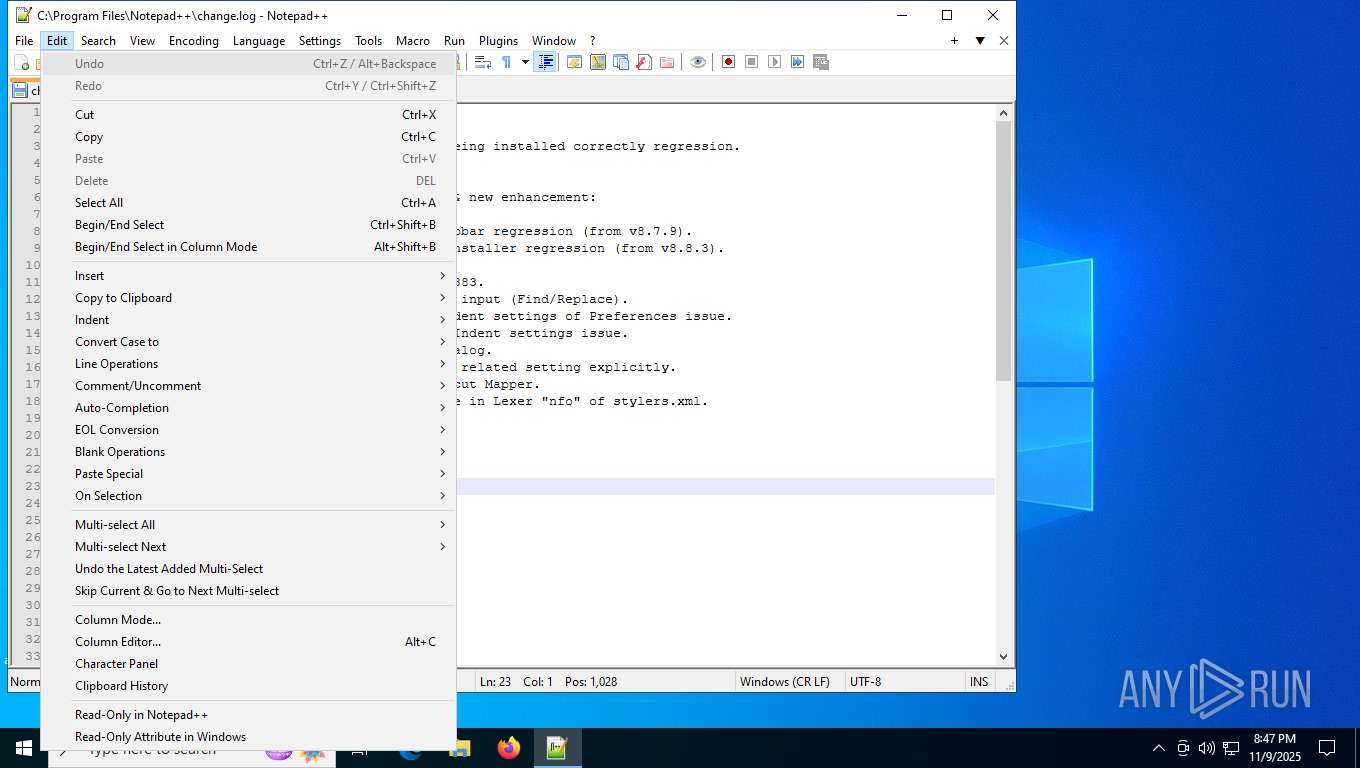
Task: Choose Cut from Edit menu
Action: (x=249, y=115)
